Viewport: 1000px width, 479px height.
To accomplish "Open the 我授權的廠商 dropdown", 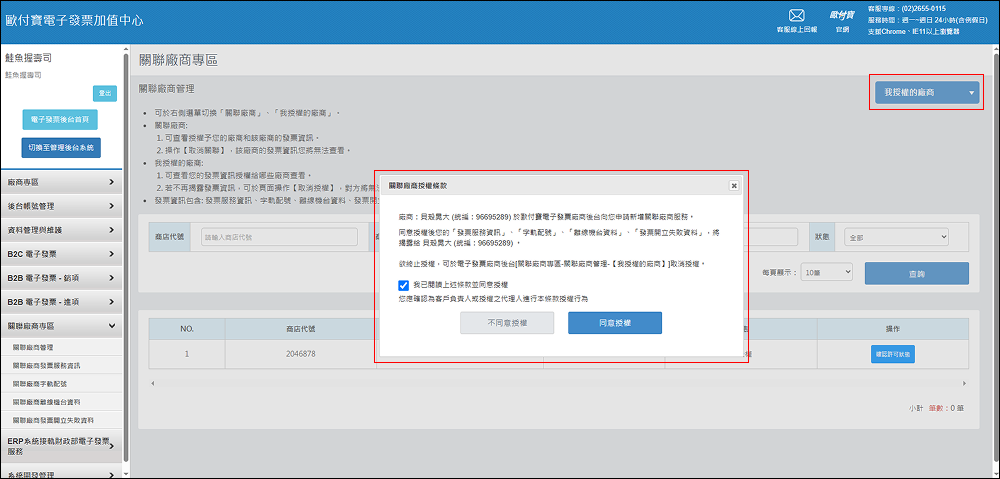I will tap(927, 92).
